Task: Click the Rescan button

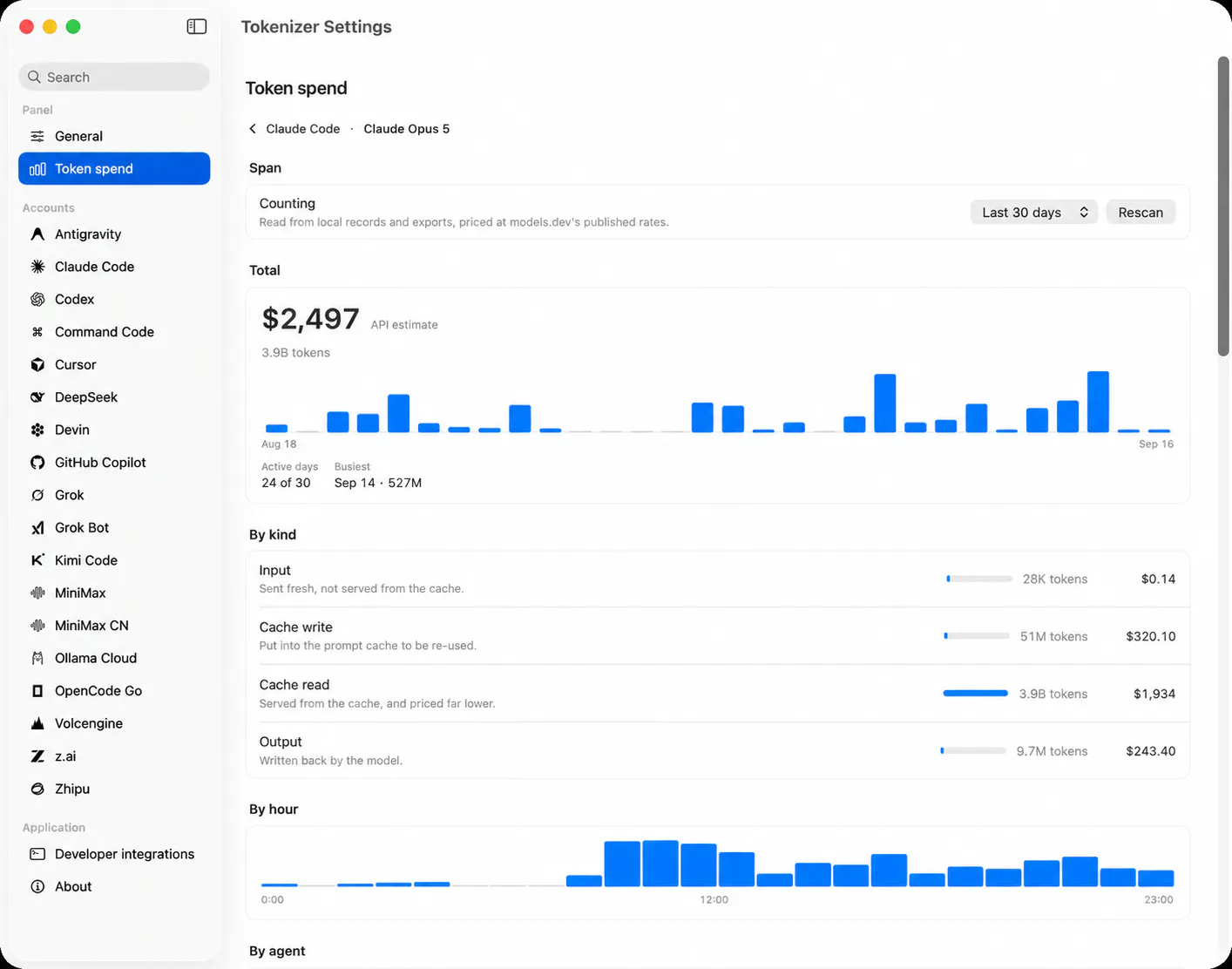Action: (x=1141, y=213)
